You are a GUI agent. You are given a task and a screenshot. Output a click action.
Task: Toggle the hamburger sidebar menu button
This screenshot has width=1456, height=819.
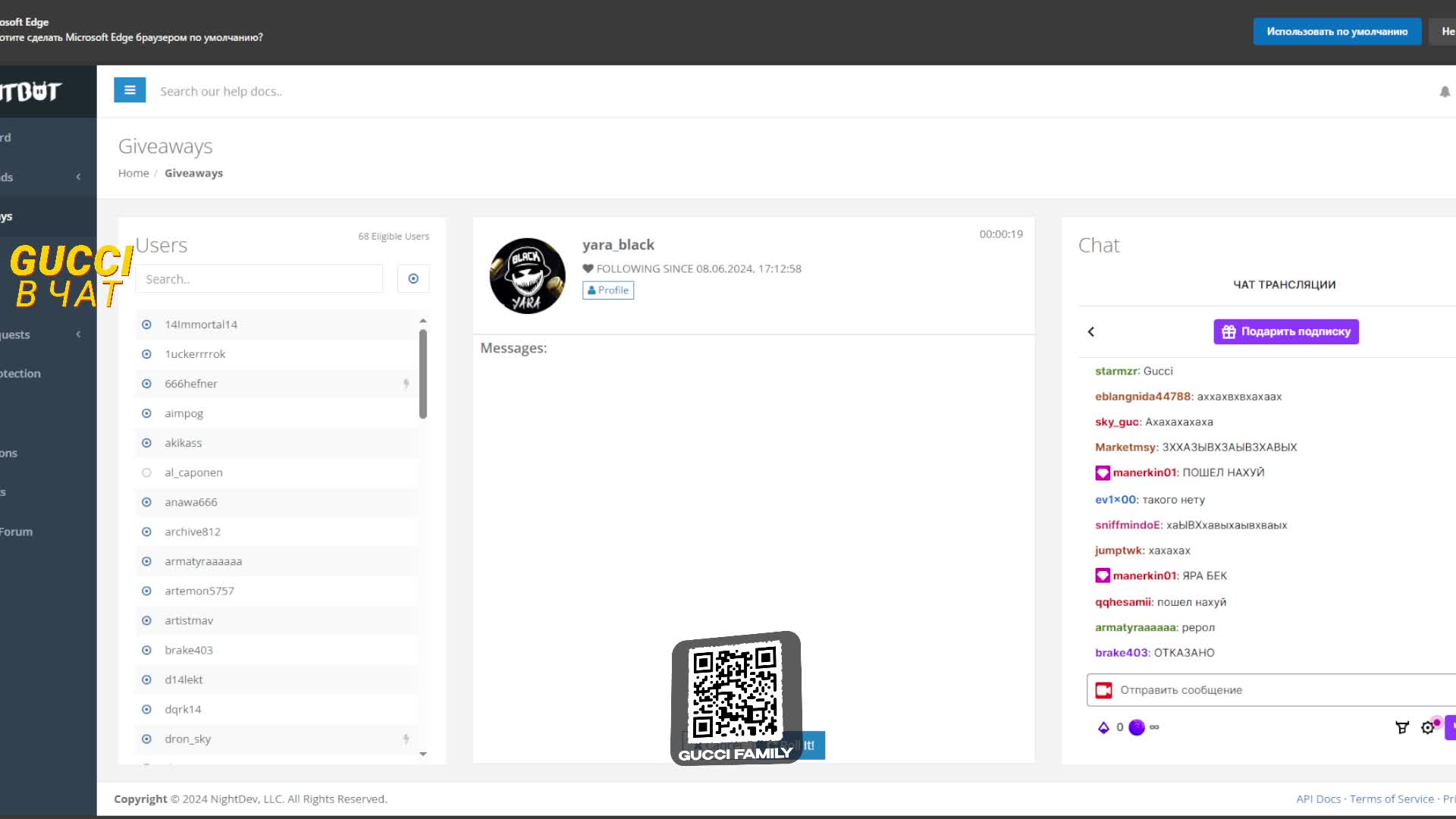(130, 90)
